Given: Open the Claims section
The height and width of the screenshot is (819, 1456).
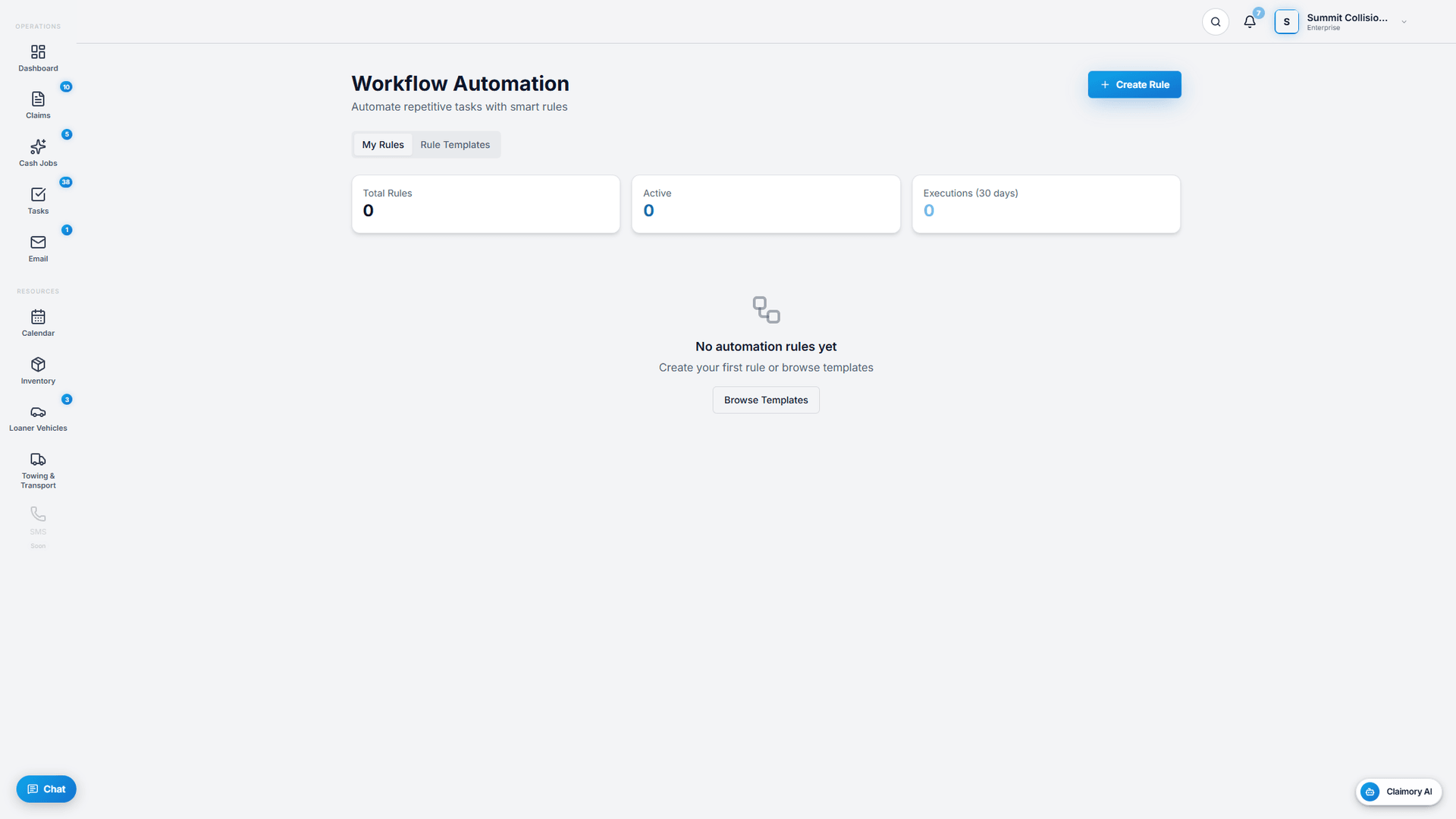Looking at the screenshot, I should (38, 105).
